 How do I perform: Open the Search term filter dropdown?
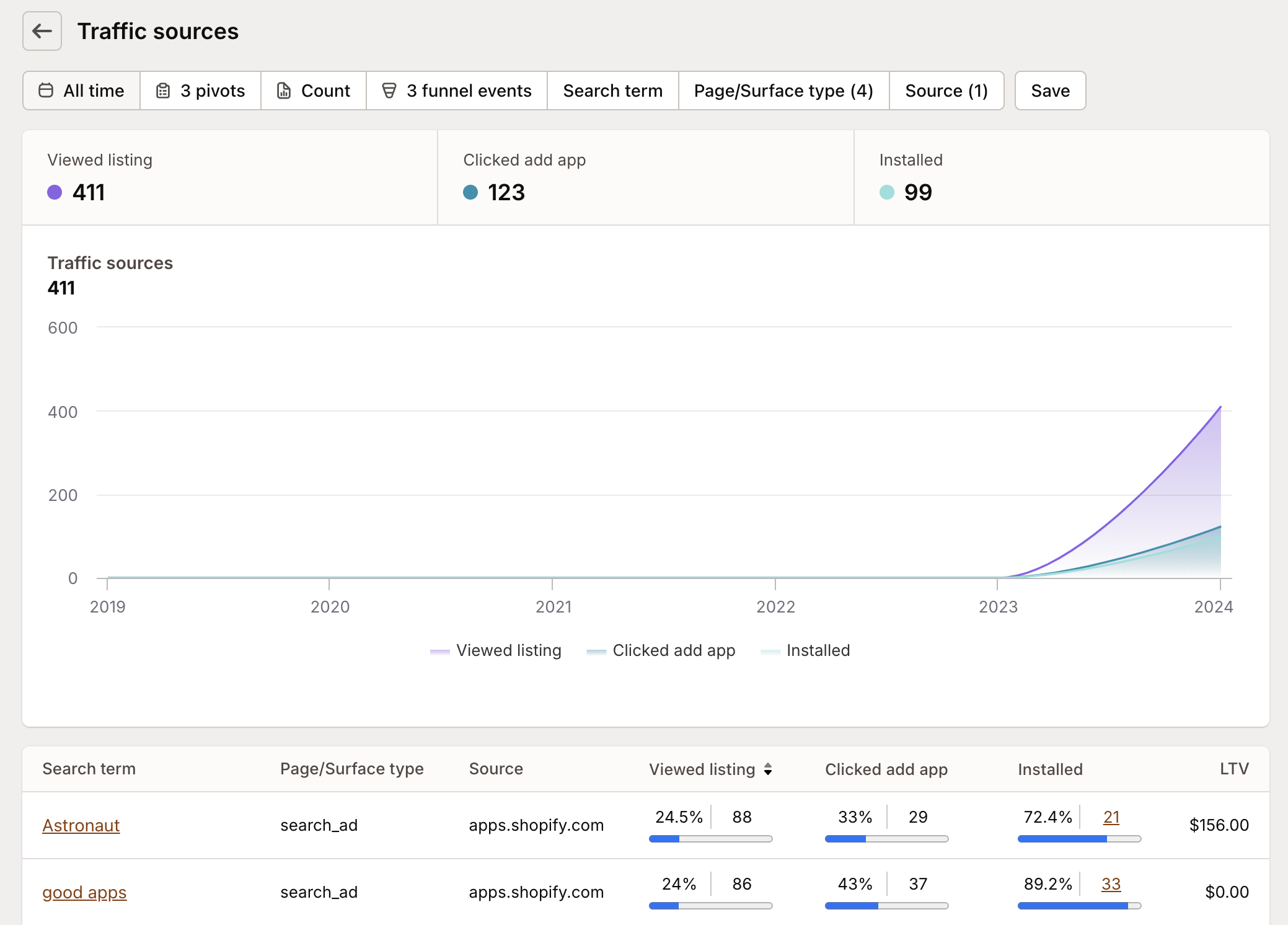coord(612,91)
